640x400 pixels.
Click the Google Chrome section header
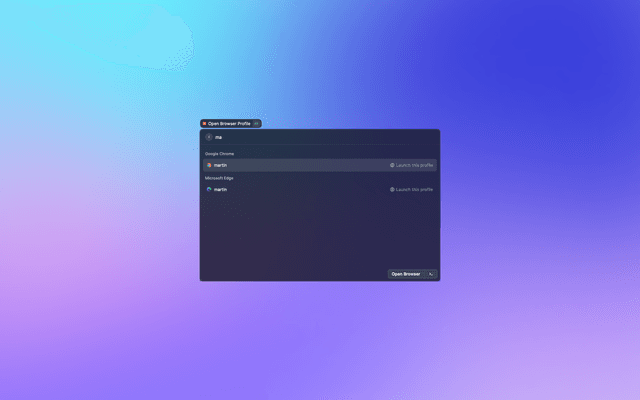[x=220, y=154]
